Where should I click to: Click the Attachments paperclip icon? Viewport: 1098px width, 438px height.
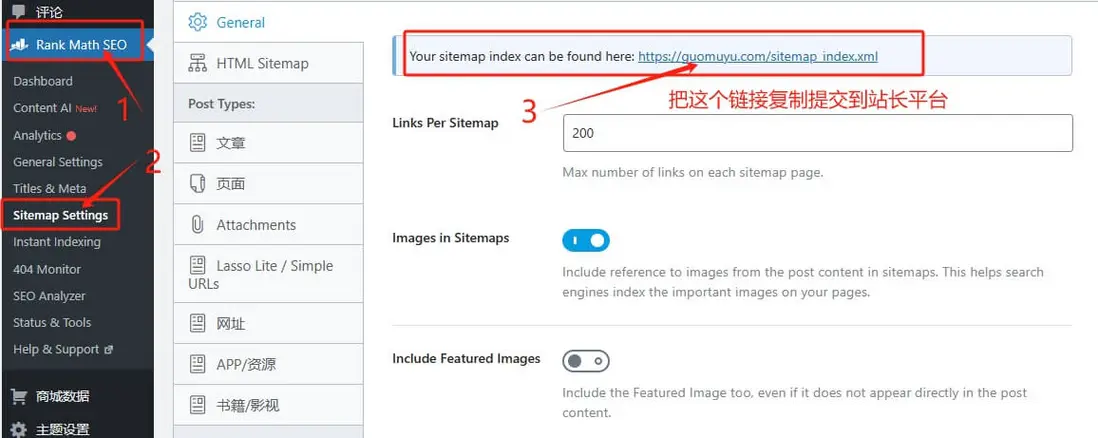click(197, 225)
